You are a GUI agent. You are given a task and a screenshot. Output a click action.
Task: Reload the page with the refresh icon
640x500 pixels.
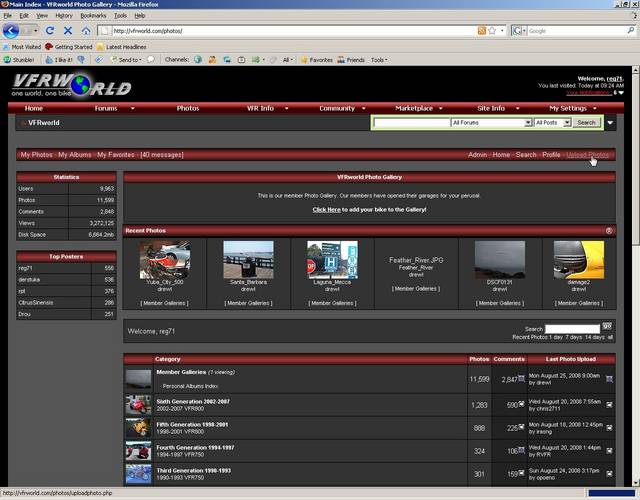(50, 31)
